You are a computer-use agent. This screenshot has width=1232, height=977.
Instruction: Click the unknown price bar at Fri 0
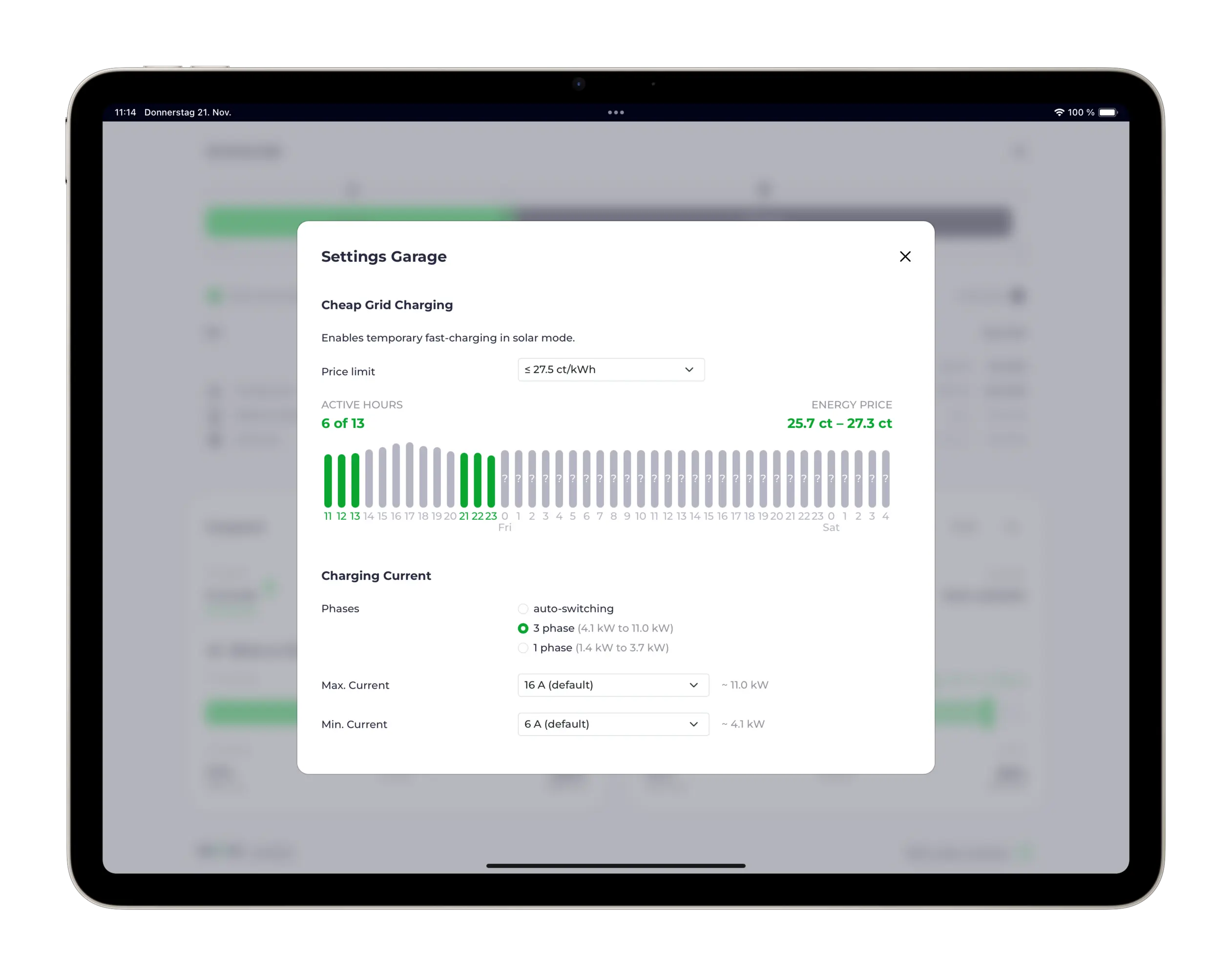point(504,479)
